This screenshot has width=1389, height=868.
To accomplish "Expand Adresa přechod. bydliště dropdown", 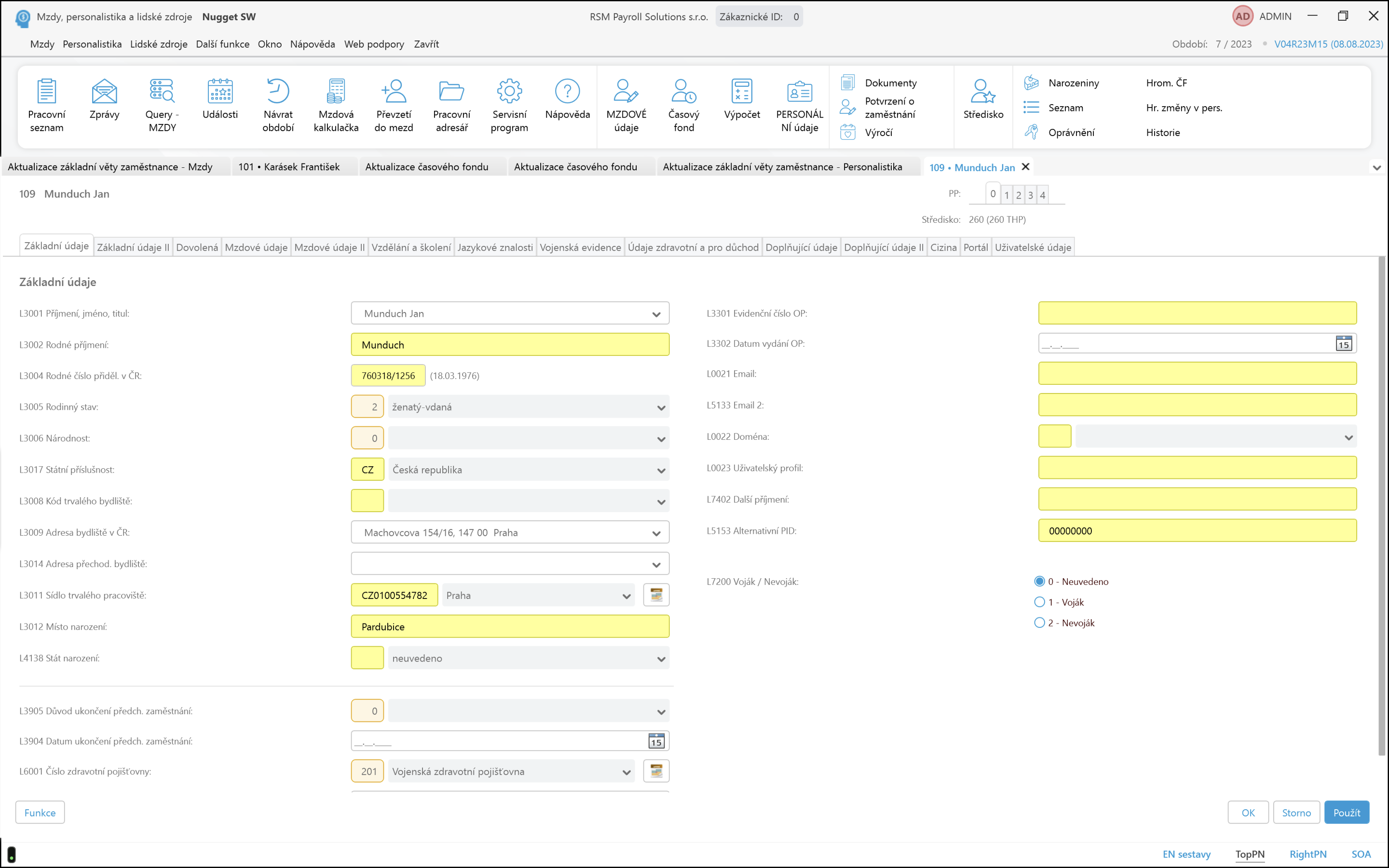I will (656, 565).
